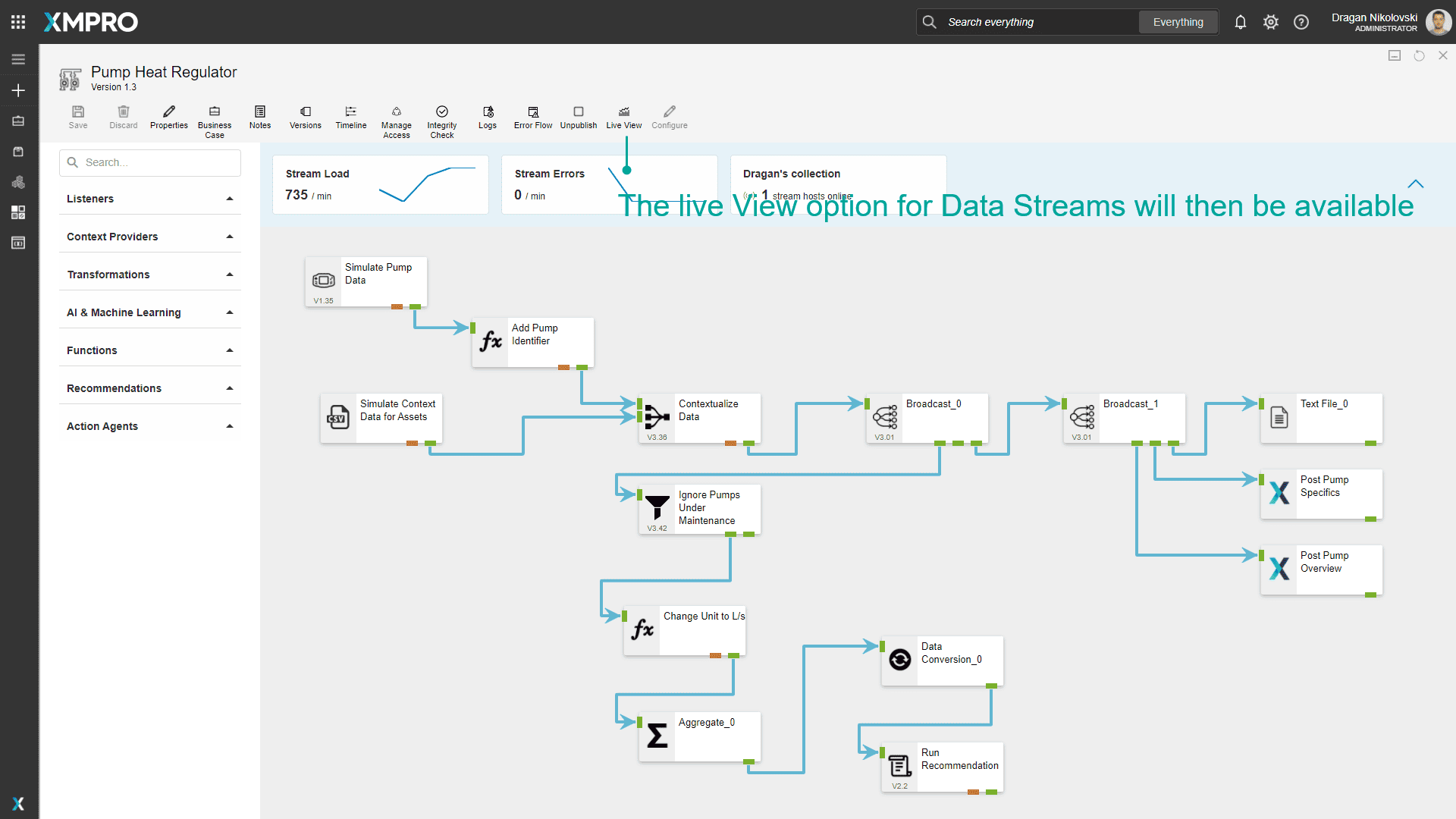Viewport: 1456px width, 819px height.
Task: Click the notifications bell icon
Action: (1240, 22)
